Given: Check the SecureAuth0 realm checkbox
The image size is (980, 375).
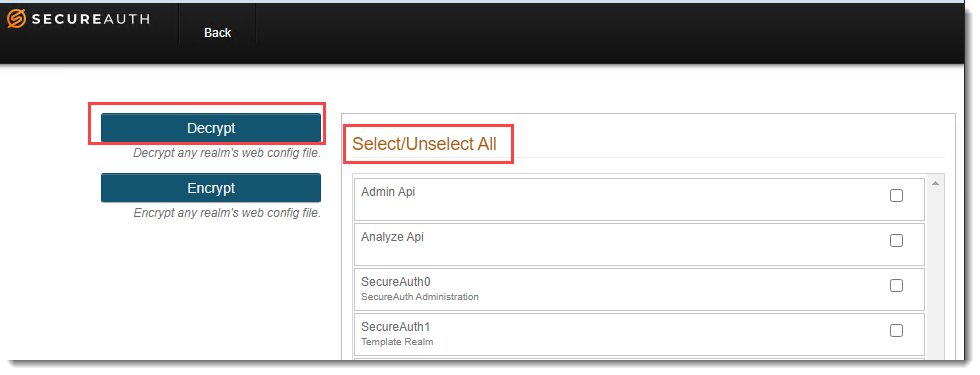Looking at the screenshot, I should pyautogui.click(x=896, y=286).
